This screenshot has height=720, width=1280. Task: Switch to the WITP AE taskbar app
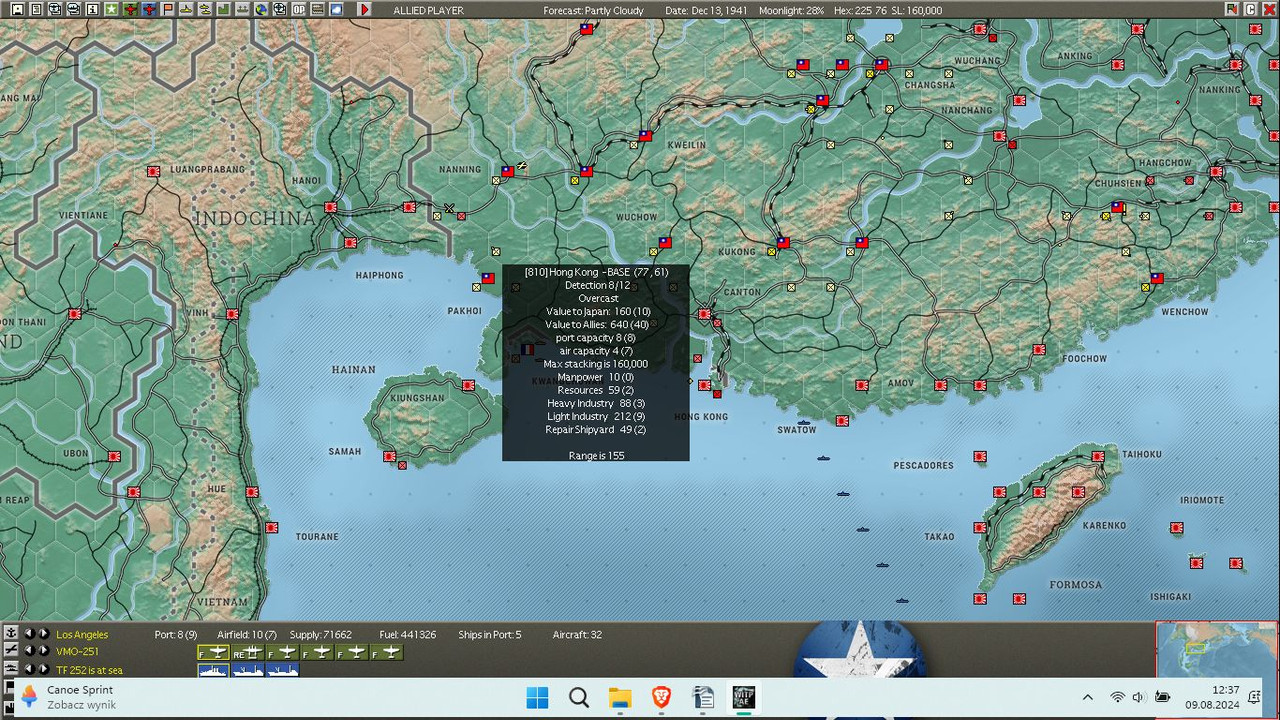click(x=744, y=697)
